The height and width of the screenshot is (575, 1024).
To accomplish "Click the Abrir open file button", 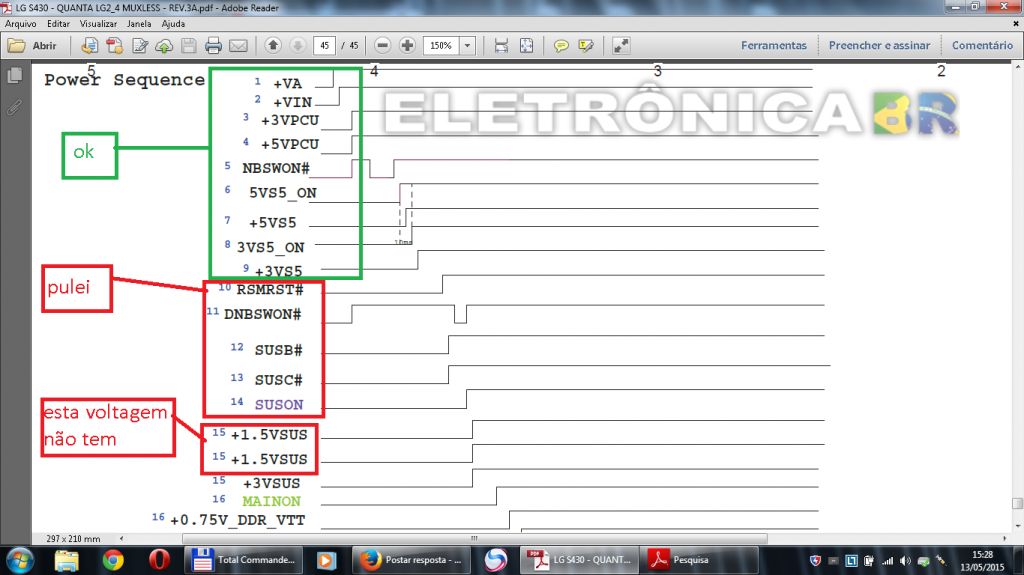I will click(33, 45).
